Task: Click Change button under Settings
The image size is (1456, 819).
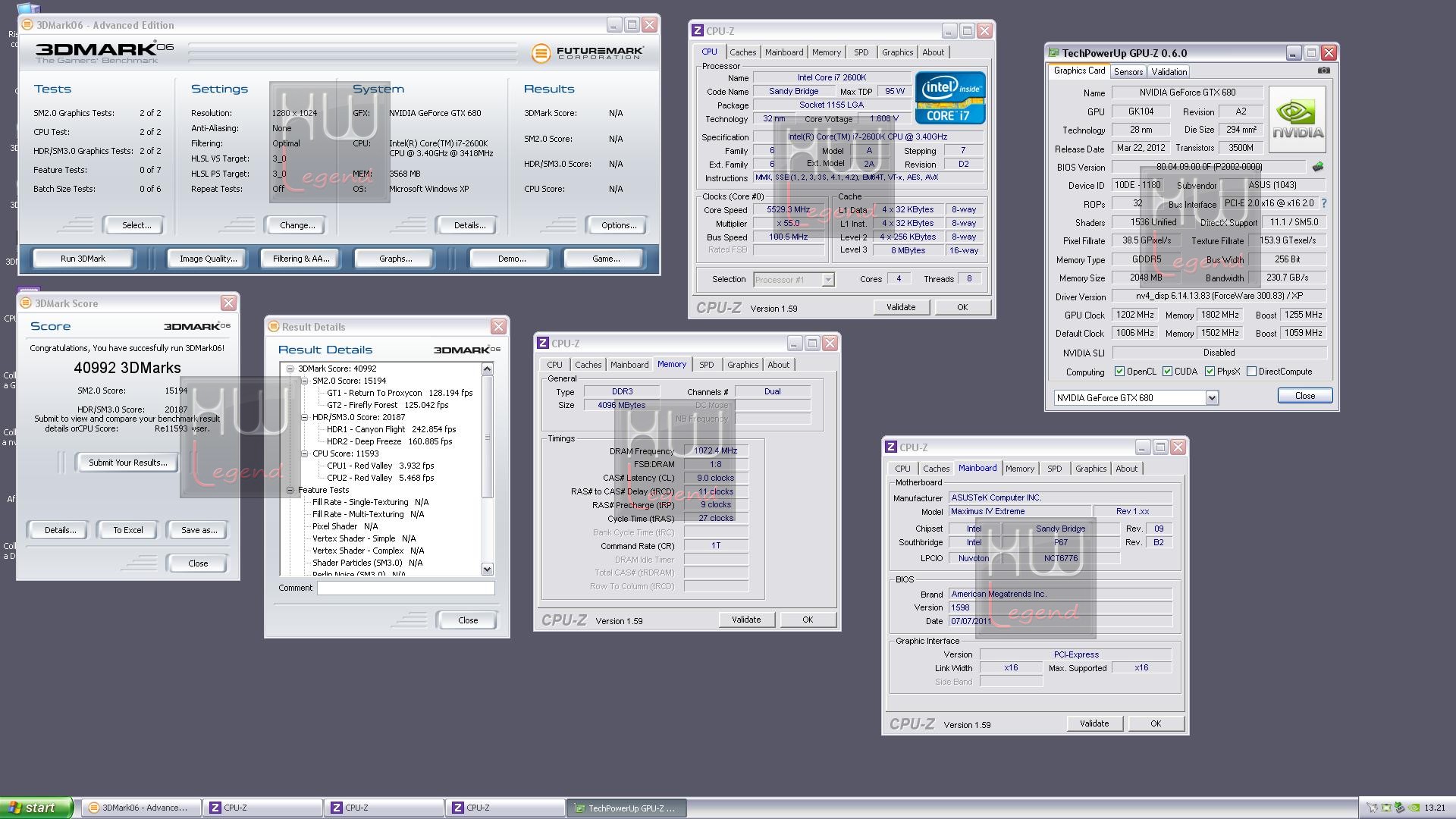Action: click(x=297, y=225)
